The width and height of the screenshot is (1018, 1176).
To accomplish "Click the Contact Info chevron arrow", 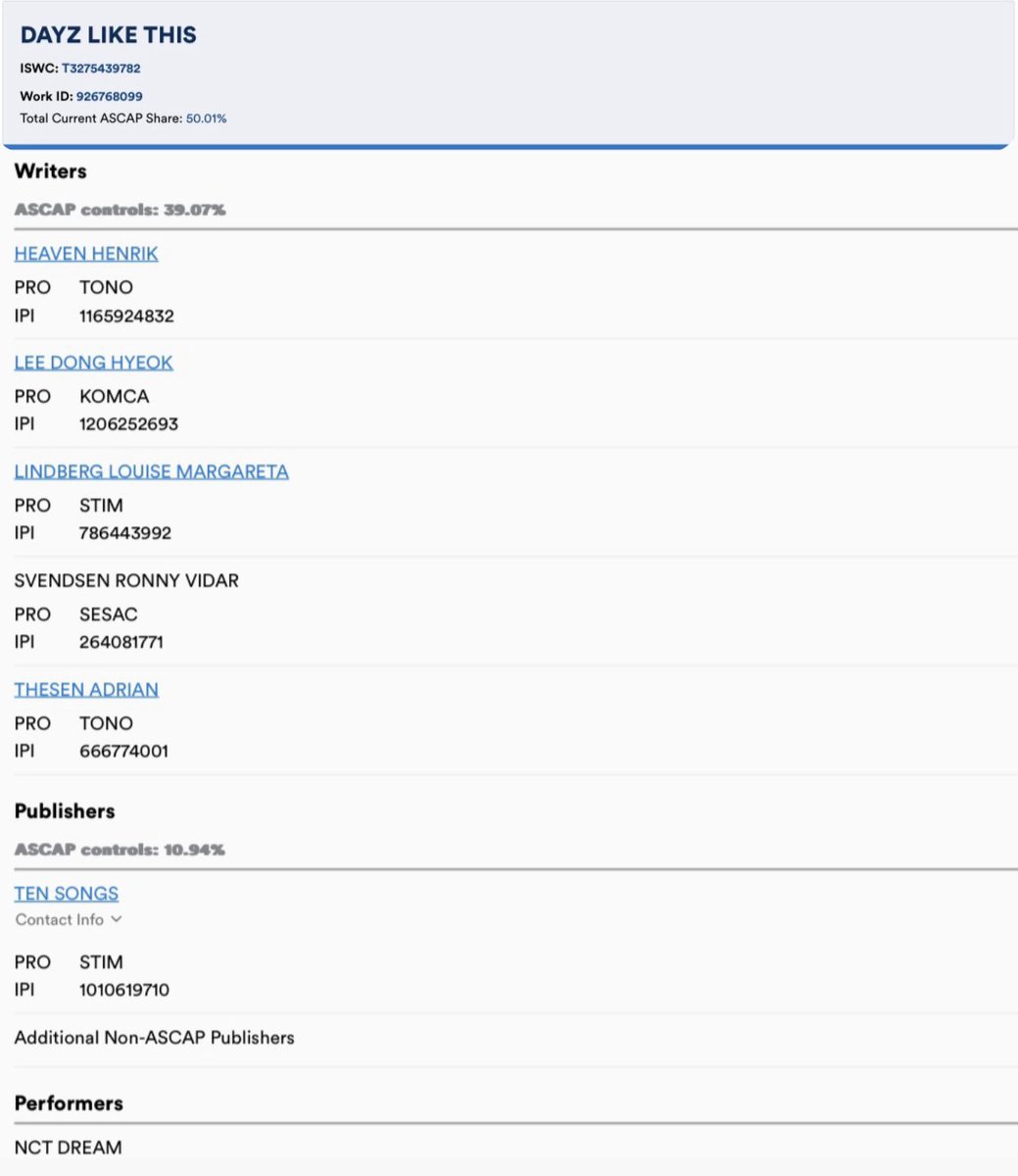I will pyautogui.click(x=117, y=919).
